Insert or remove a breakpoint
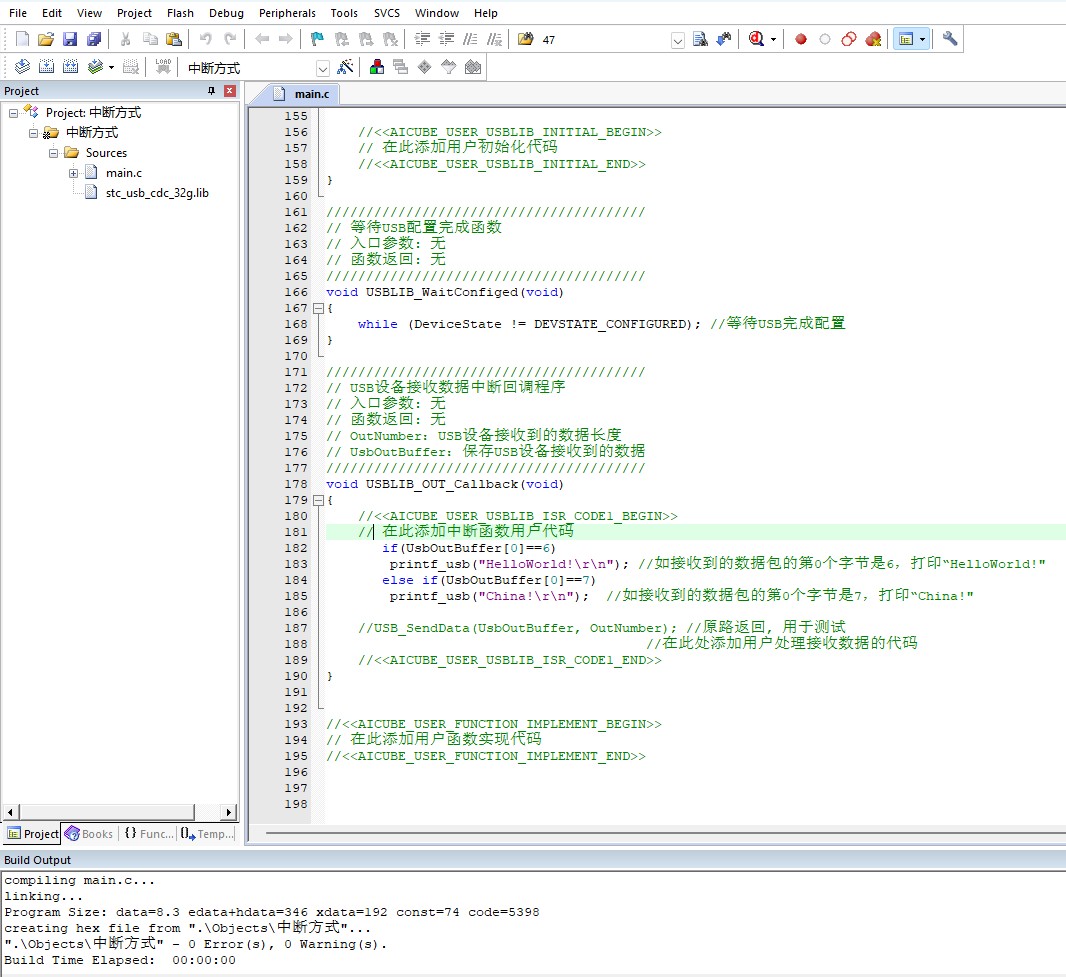This screenshot has width=1066, height=977. click(x=801, y=39)
